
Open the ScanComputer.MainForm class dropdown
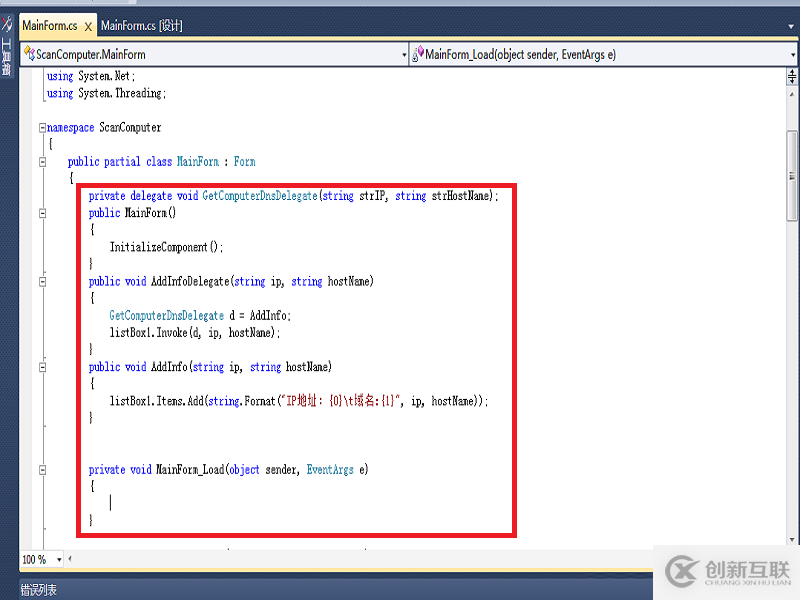(x=404, y=55)
